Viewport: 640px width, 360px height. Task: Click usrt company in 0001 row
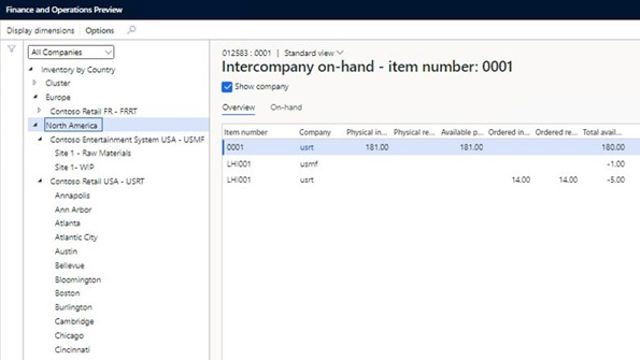click(307, 147)
